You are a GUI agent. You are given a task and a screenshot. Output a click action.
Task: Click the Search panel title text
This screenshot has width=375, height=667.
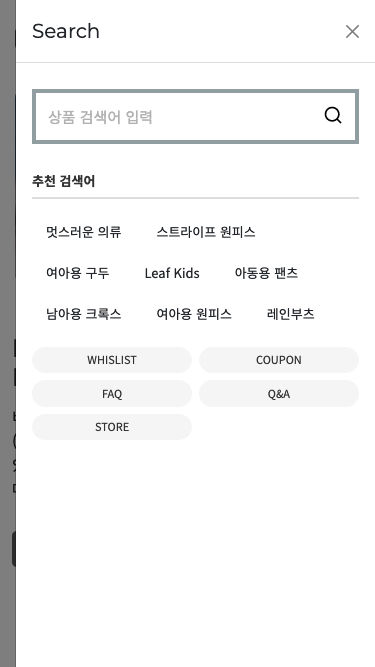click(x=66, y=31)
